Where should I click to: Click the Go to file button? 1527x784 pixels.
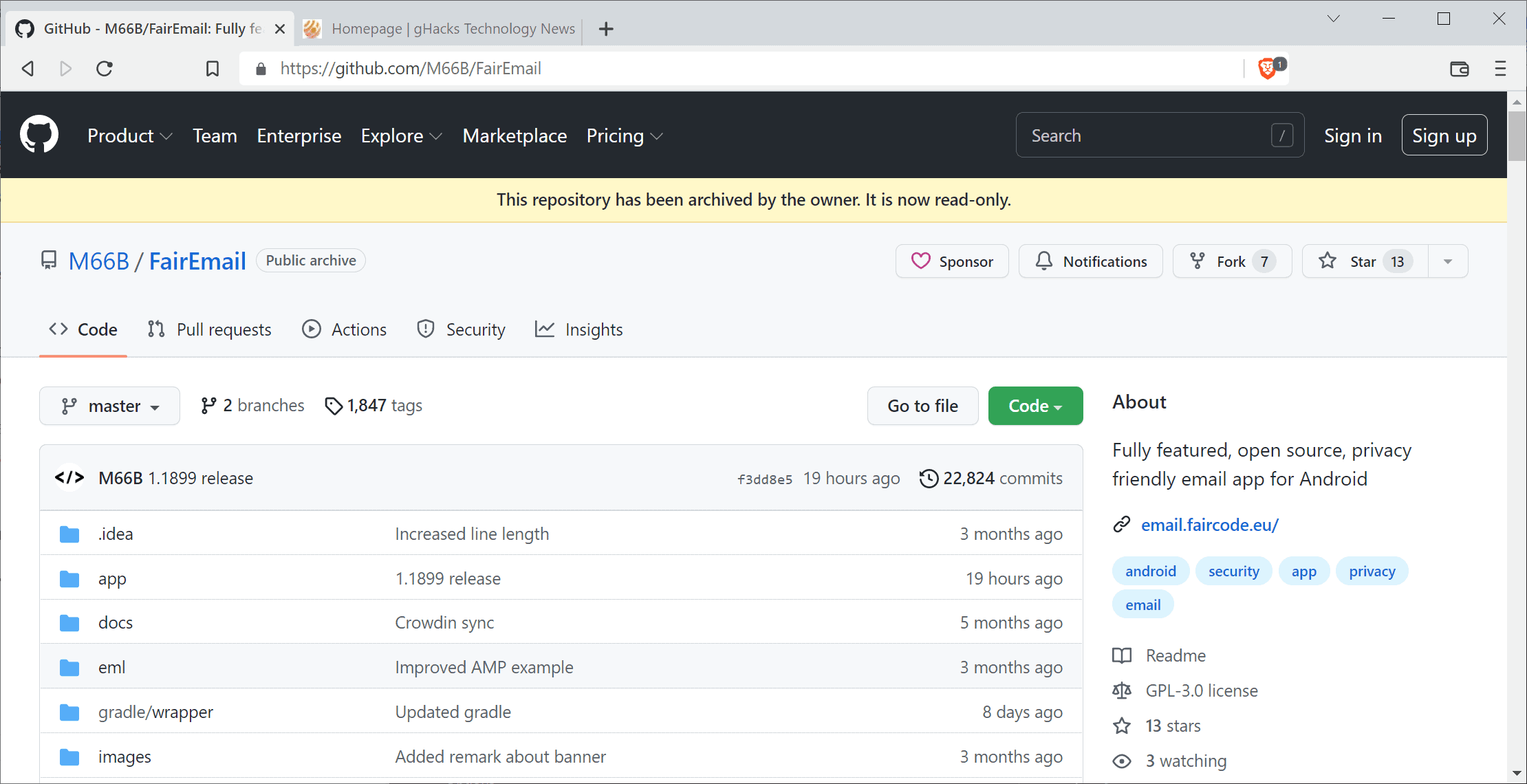[921, 405]
